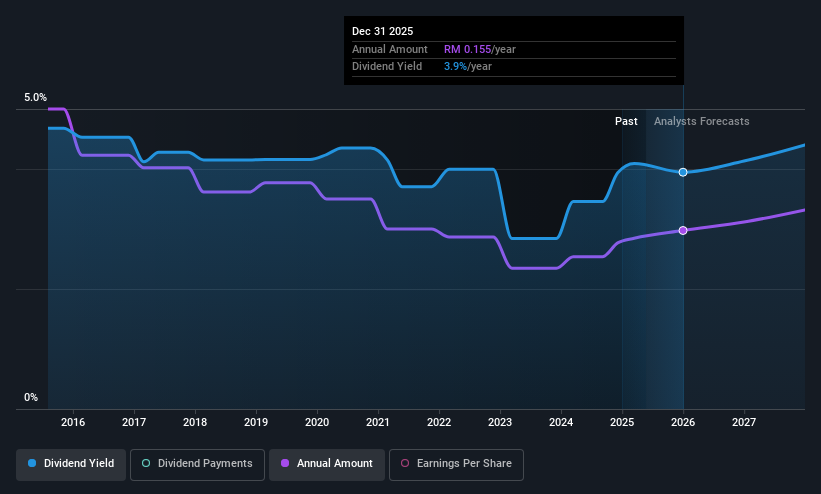This screenshot has height=494, width=821.
Task: Show the Earnings Per Share series
Action: pos(456,464)
